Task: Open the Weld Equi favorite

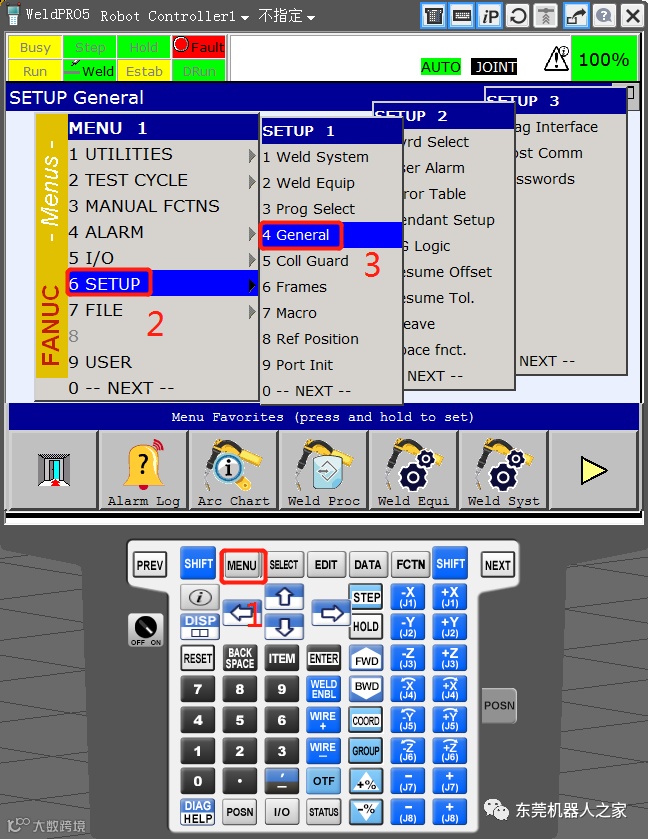Action: (413, 471)
